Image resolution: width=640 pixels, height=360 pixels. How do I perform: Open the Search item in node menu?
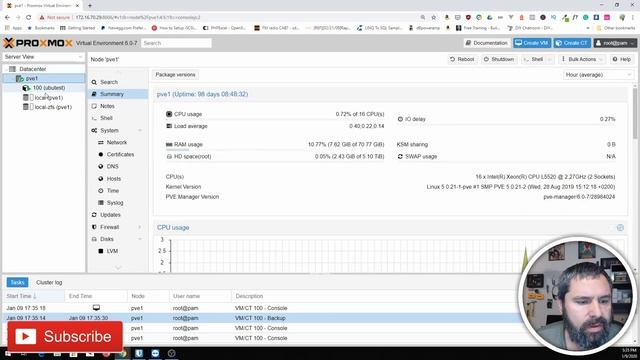click(109, 82)
